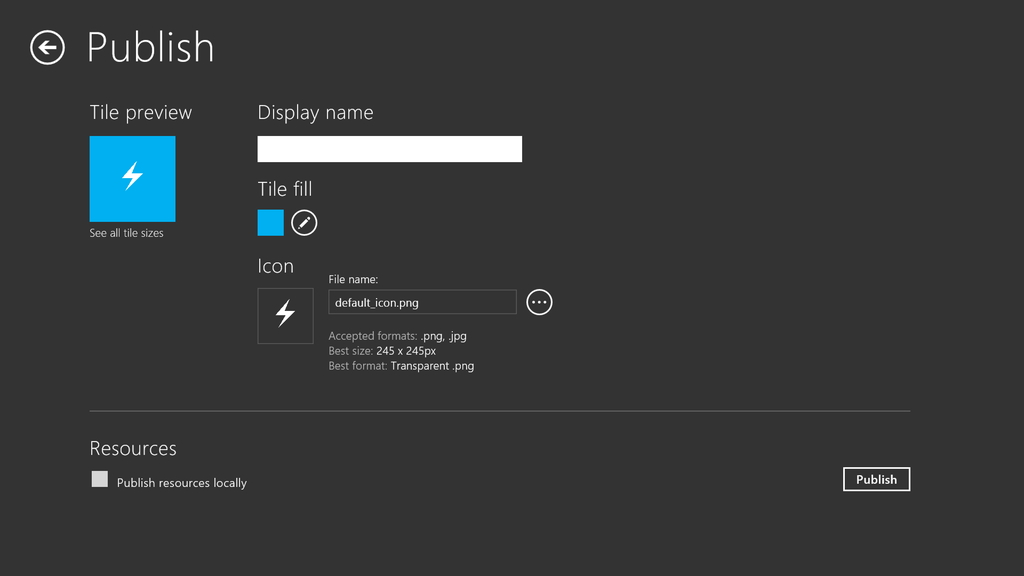This screenshot has height=576, width=1024.
Task: Focus the empty Display name text field
Action: coord(389,149)
